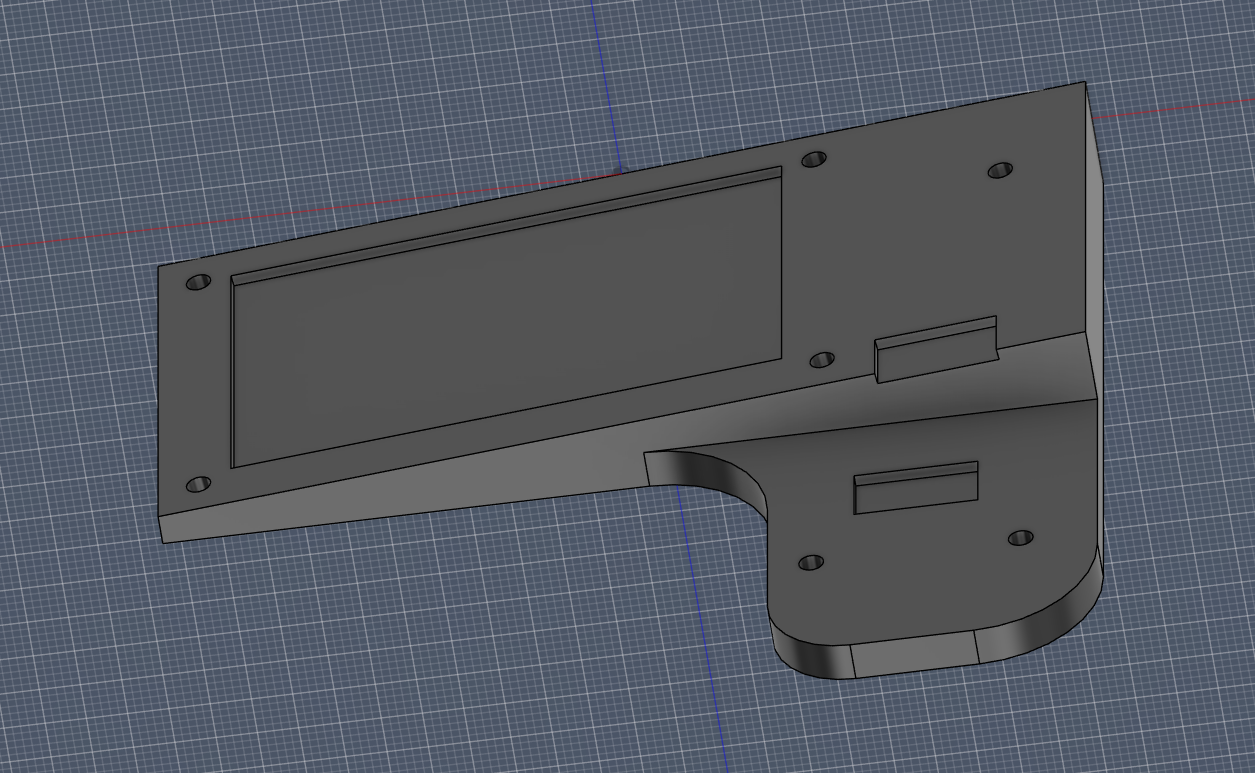Select the hole nearest the plate's top-right corner
This screenshot has height=773, width=1255.
point(1000,171)
